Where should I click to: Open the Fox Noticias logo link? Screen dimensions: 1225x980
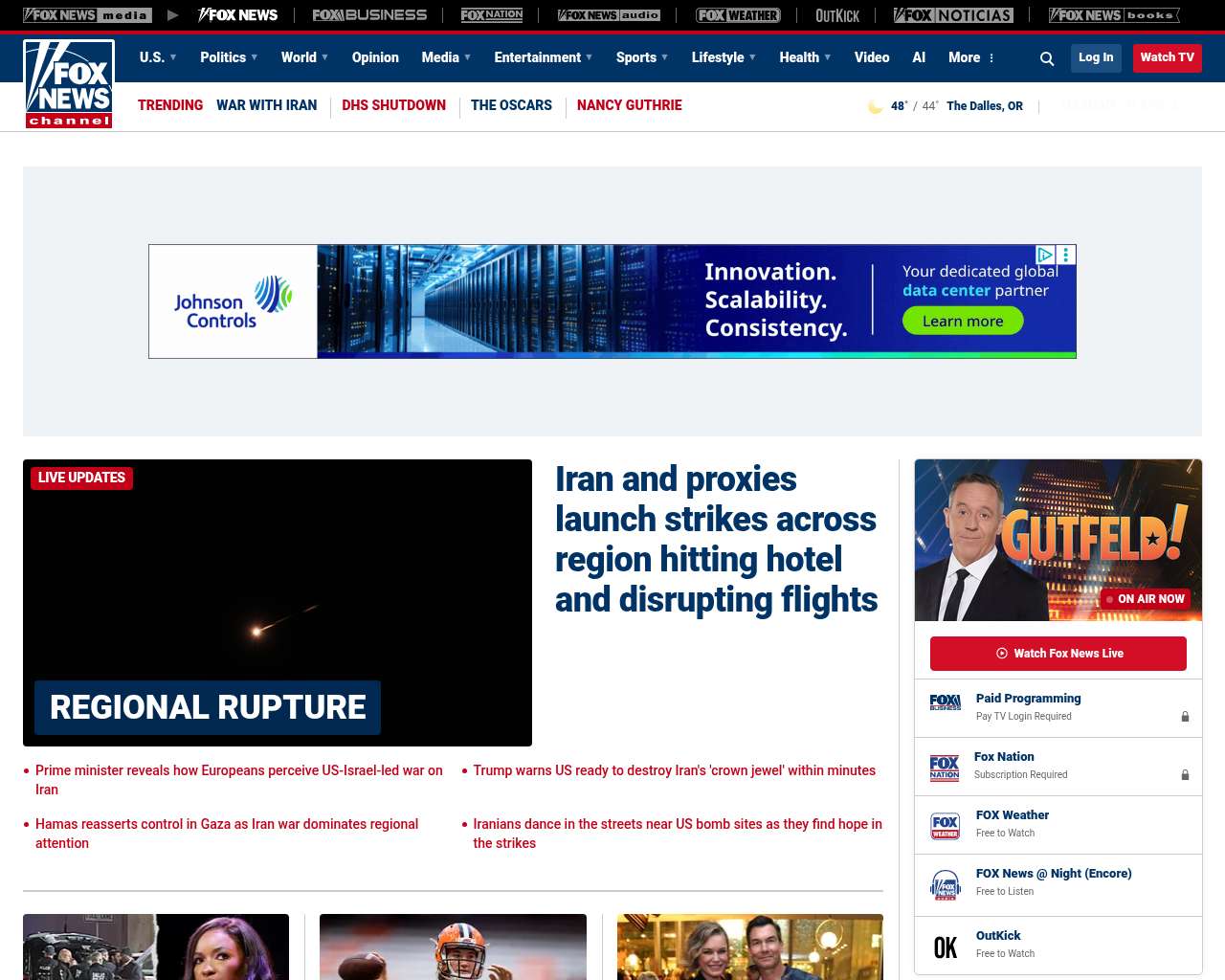953,15
